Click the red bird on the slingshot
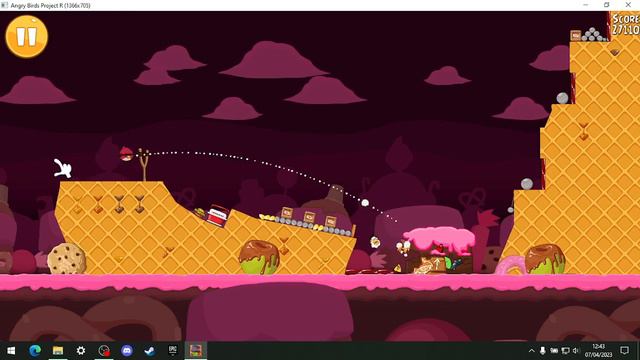640x360 pixels. (x=127, y=153)
